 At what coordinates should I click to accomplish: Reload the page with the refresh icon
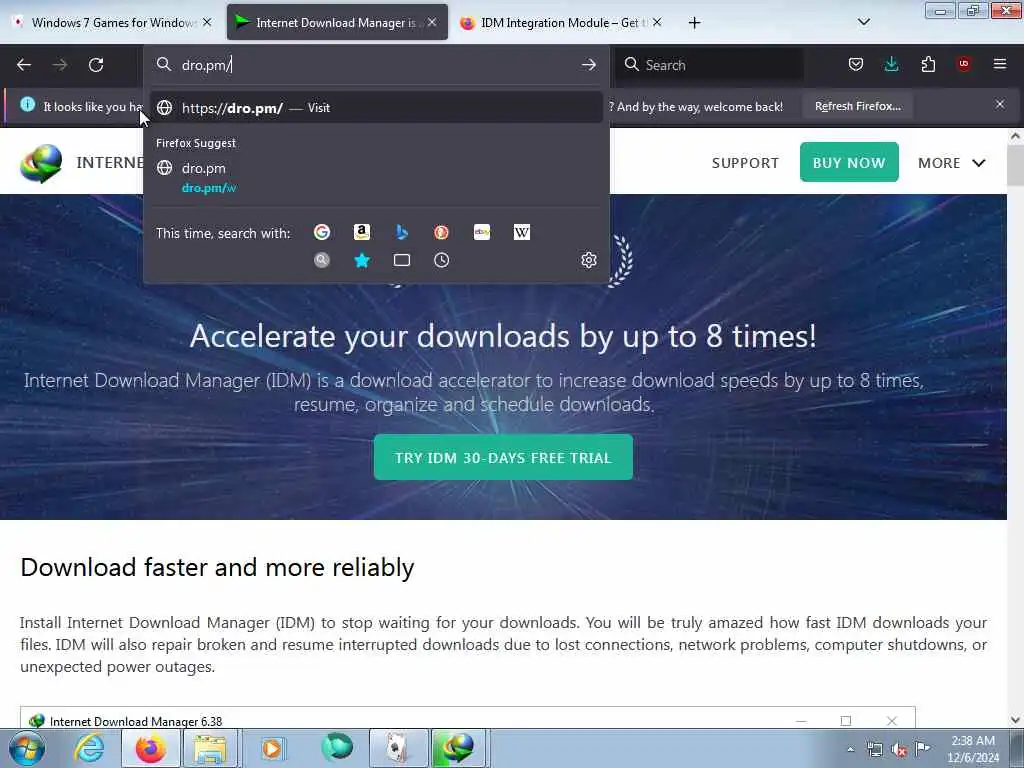[x=96, y=65]
